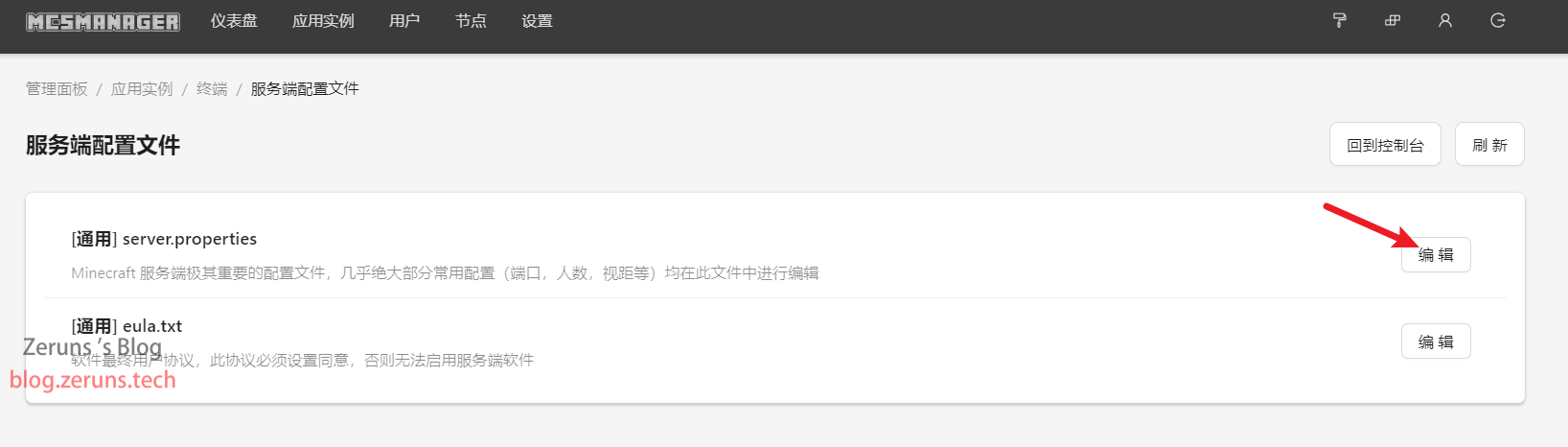Image resolution: width=1568 pixels, height=447 pixels.
Task: Select the 用户 menu item
Action: (404, 21)
